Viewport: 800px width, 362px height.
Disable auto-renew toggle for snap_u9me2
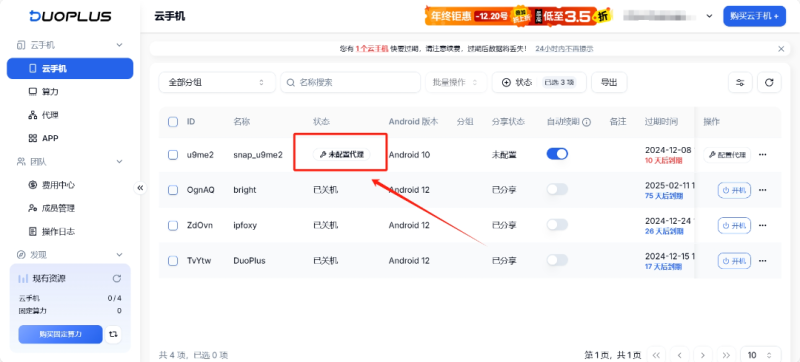pyautogui.click(x=557, y=154)
